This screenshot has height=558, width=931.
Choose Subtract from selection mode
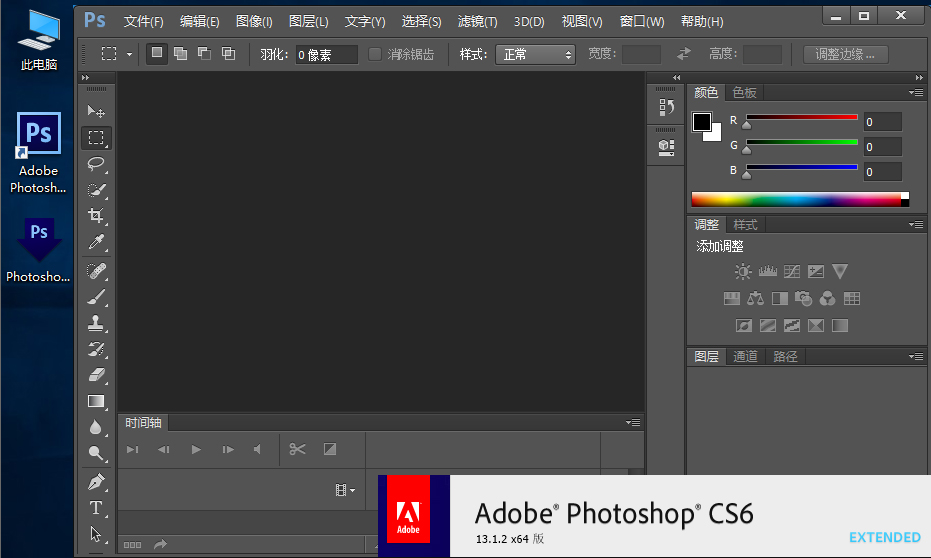point(204,54)
